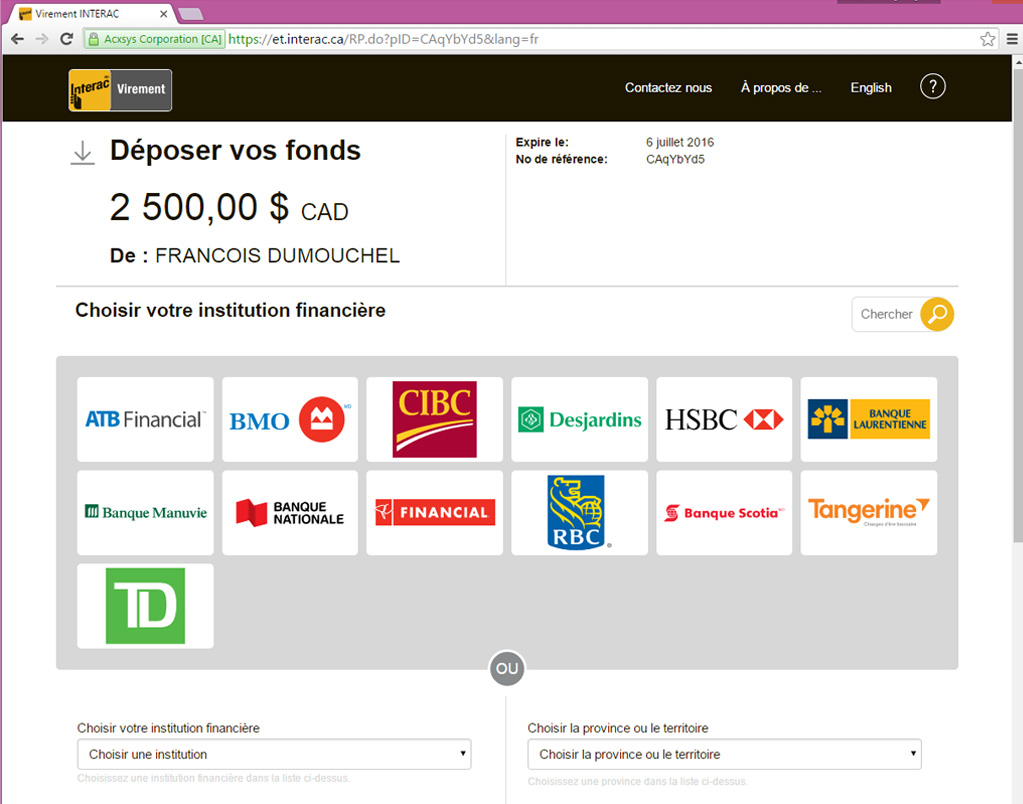The width and height of the screenshot is (1023, 804).
Task: Click the HSBC bank logo
Action: point(724,419)
